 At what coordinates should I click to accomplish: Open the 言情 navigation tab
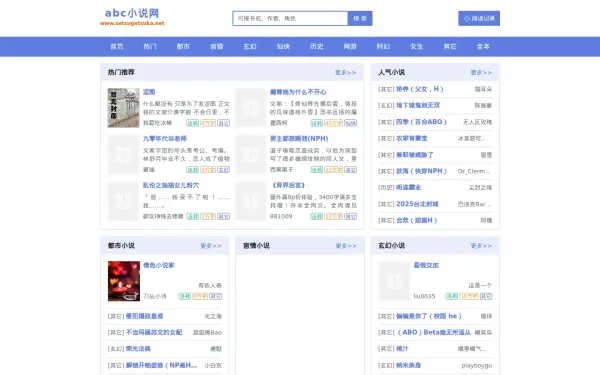click(217, 46)
